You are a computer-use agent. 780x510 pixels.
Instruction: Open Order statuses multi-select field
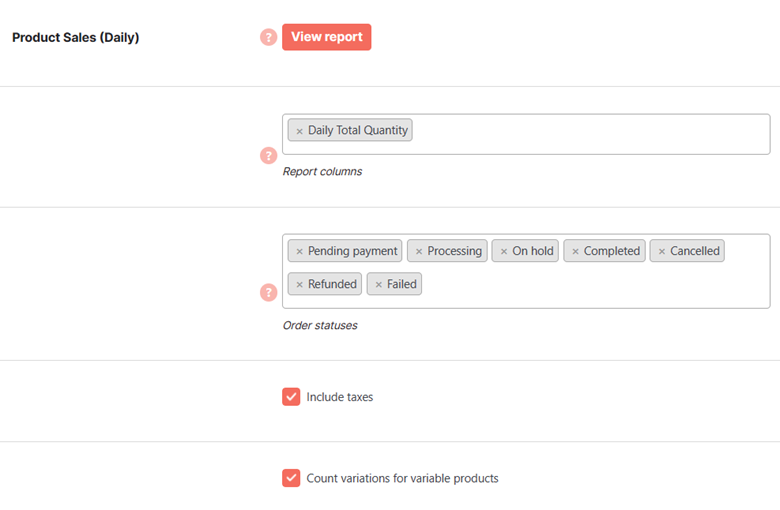point(526,271)
